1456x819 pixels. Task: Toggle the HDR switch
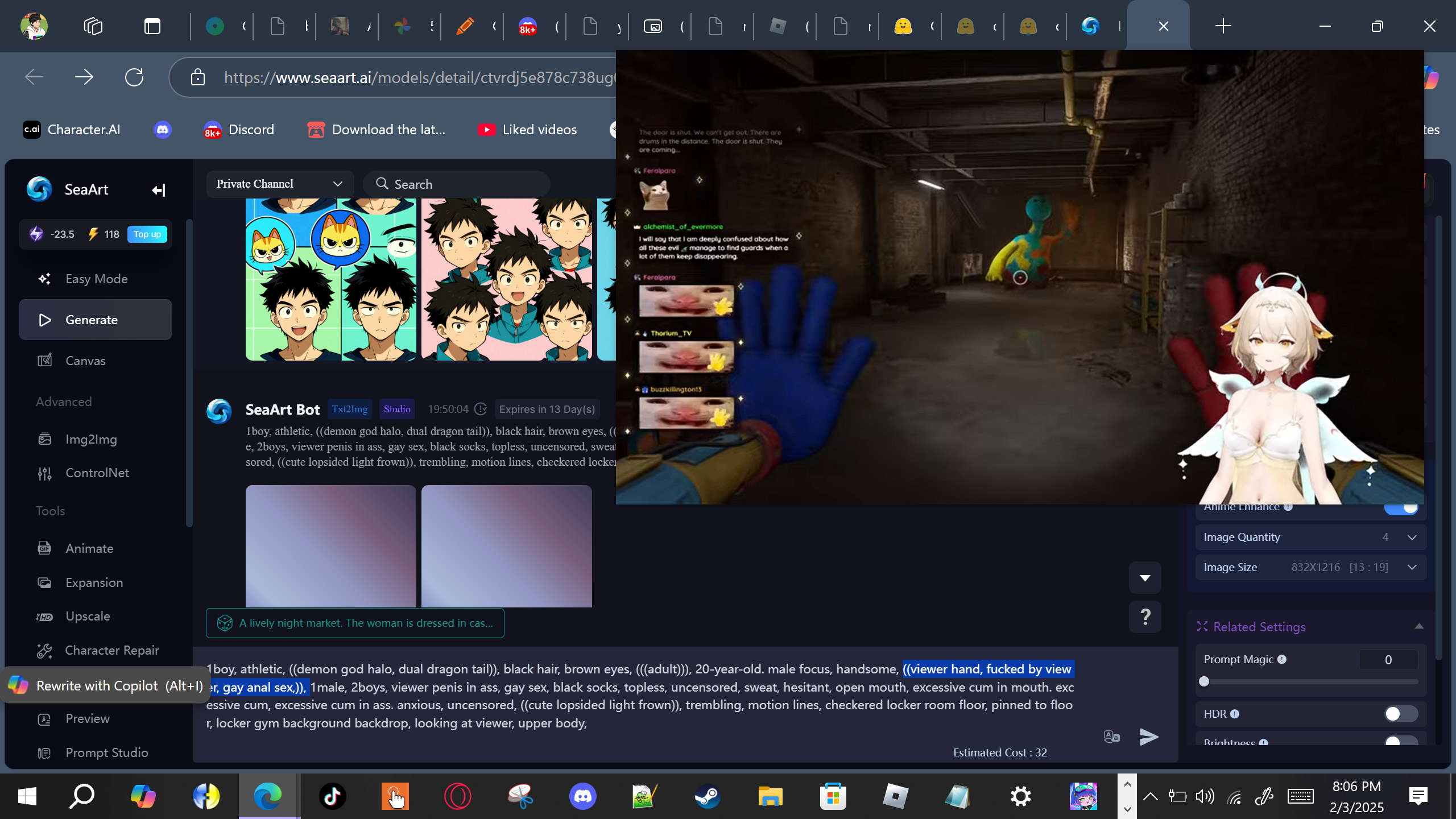click(x=1401, y=714)
